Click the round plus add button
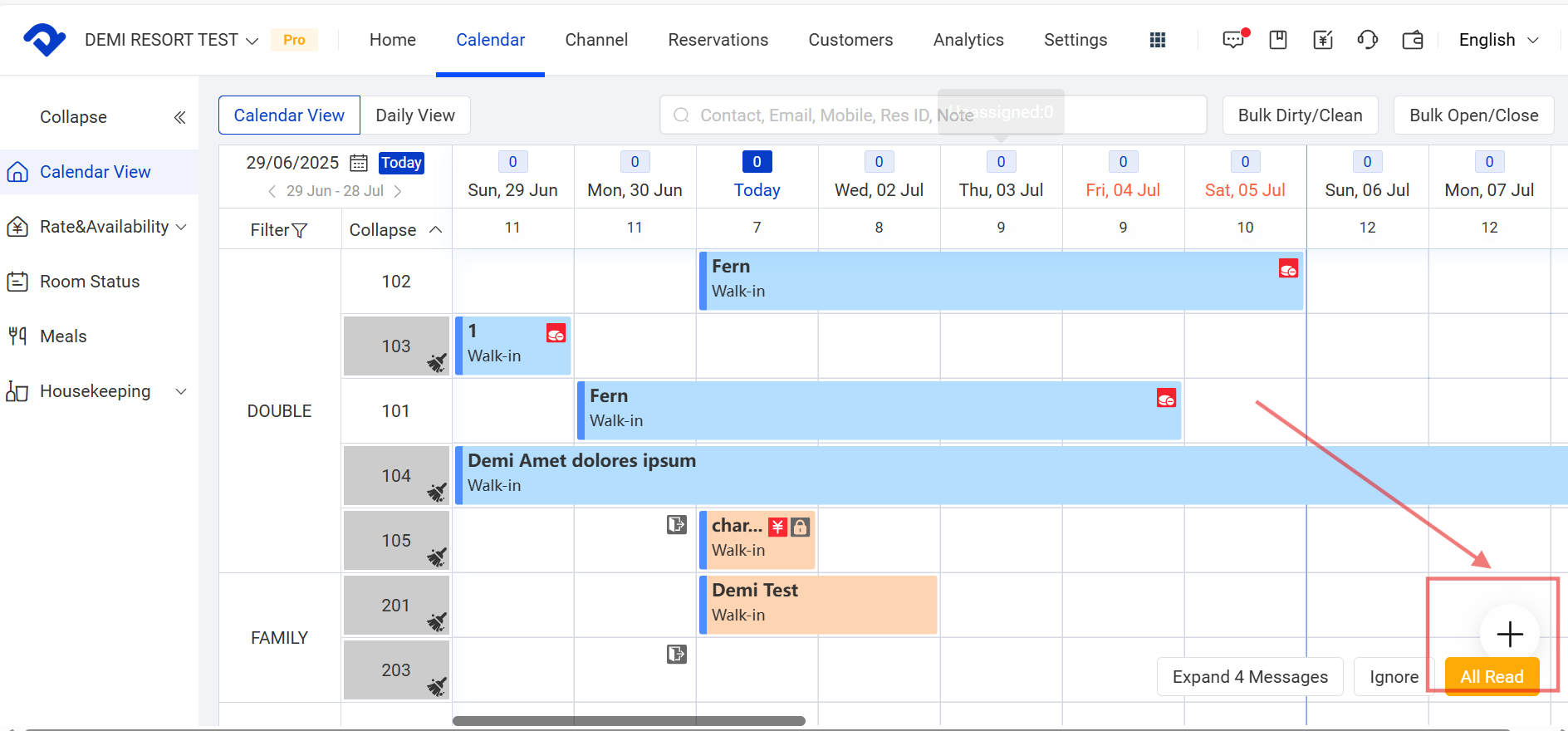 (x=1509, y=635)
